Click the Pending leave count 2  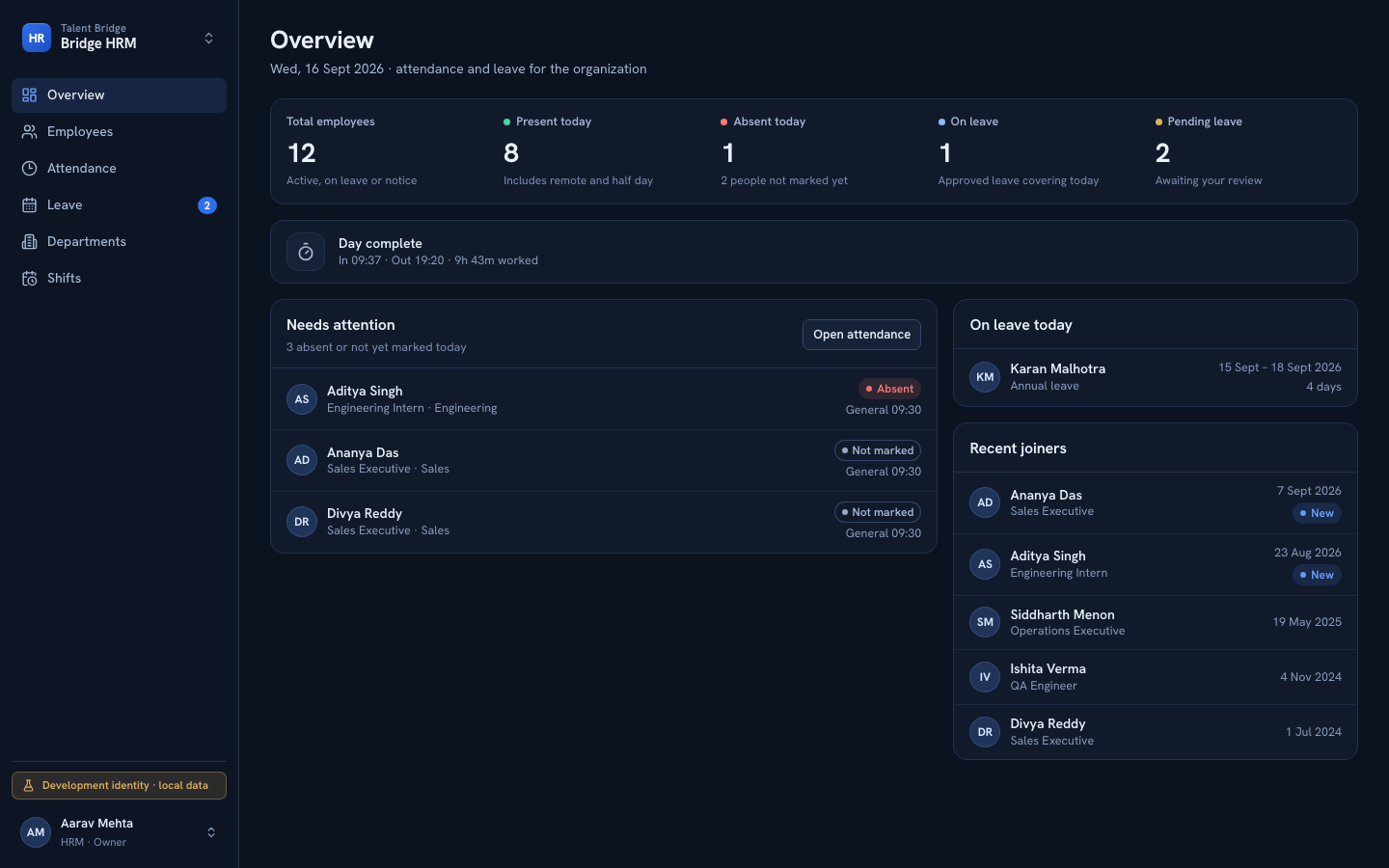coord(1162,152)
